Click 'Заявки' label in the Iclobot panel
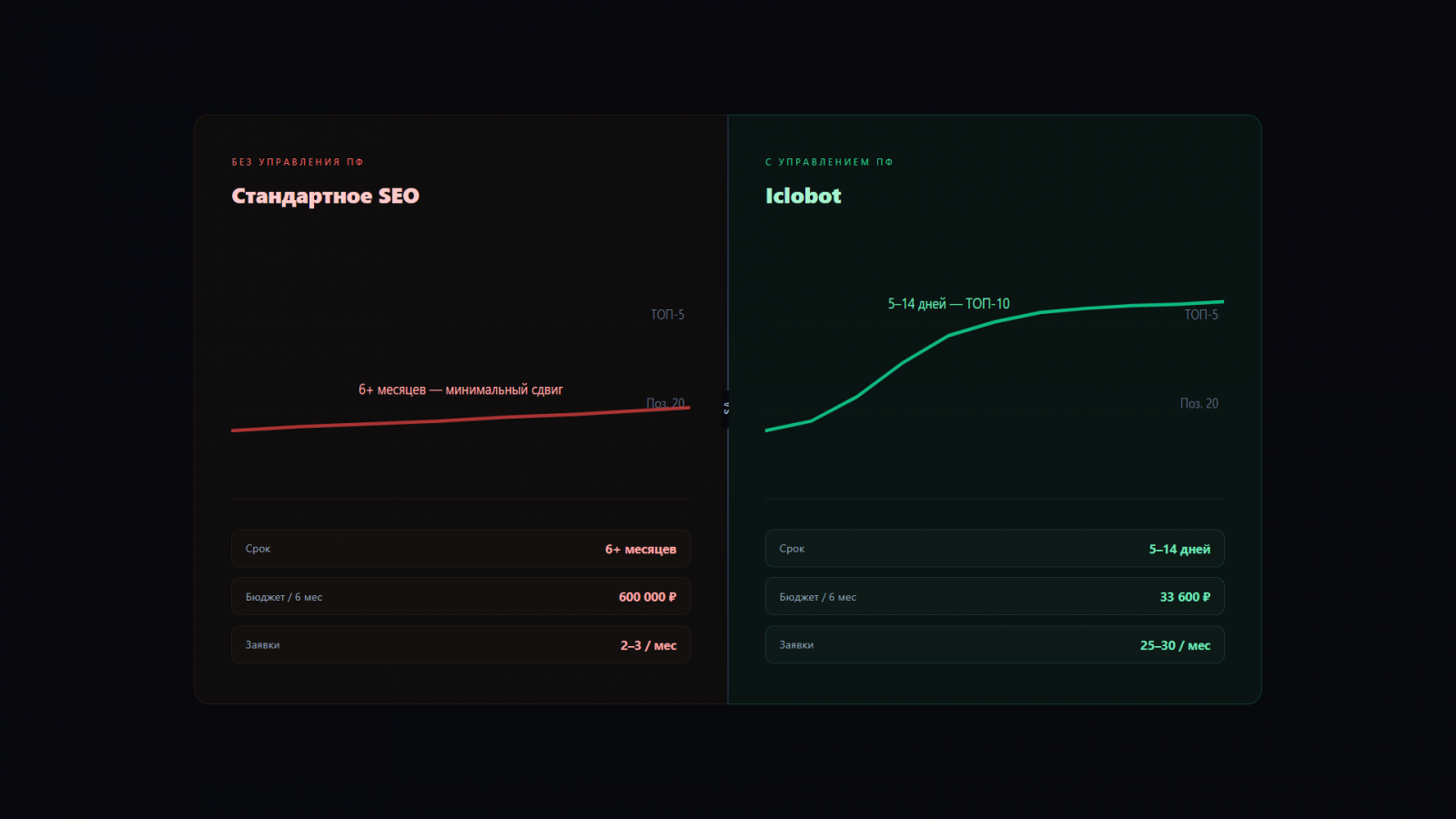This screenshot has height=819, width=1456. [796, 645]
